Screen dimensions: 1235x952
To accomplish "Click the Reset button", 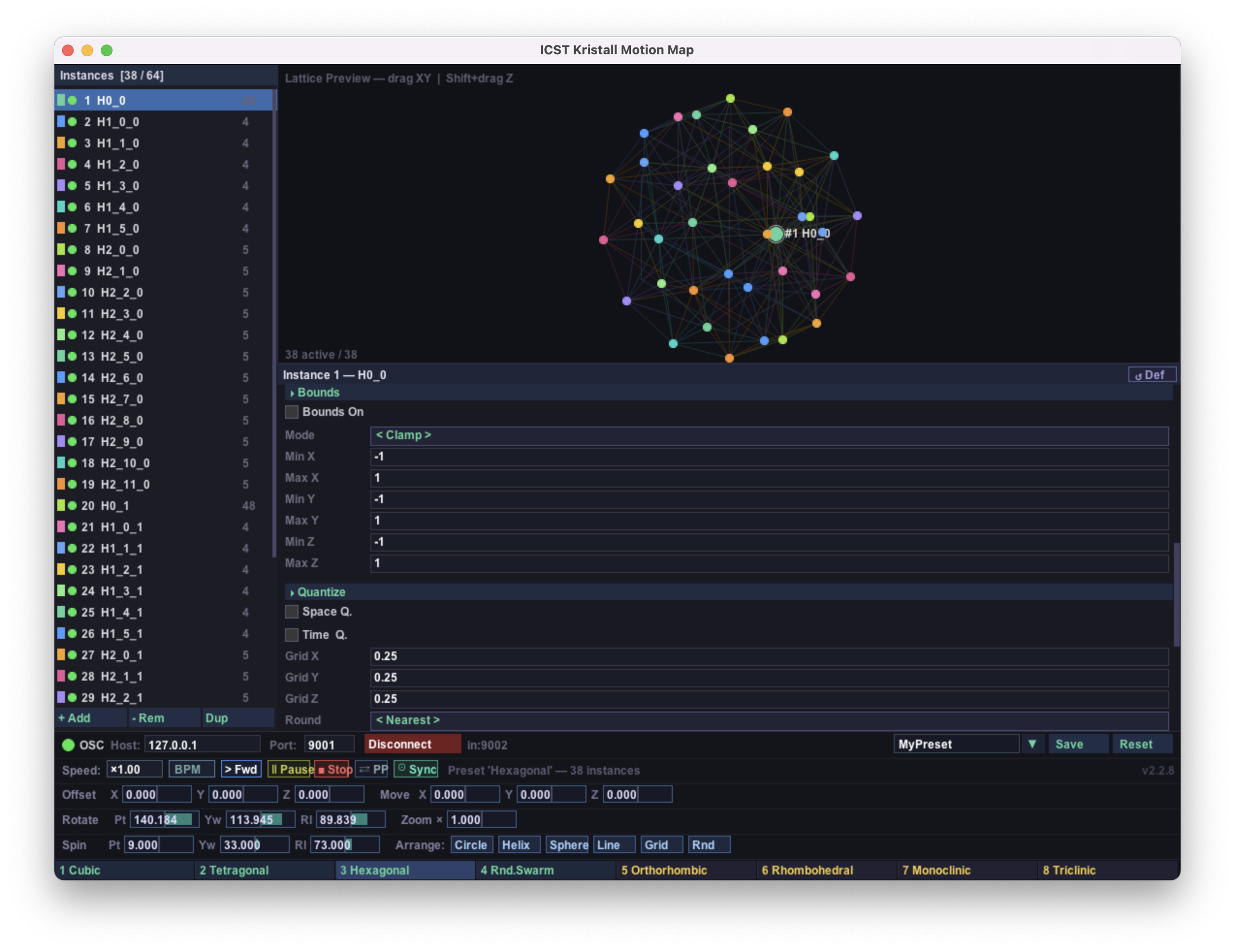I will point(1142,744).
